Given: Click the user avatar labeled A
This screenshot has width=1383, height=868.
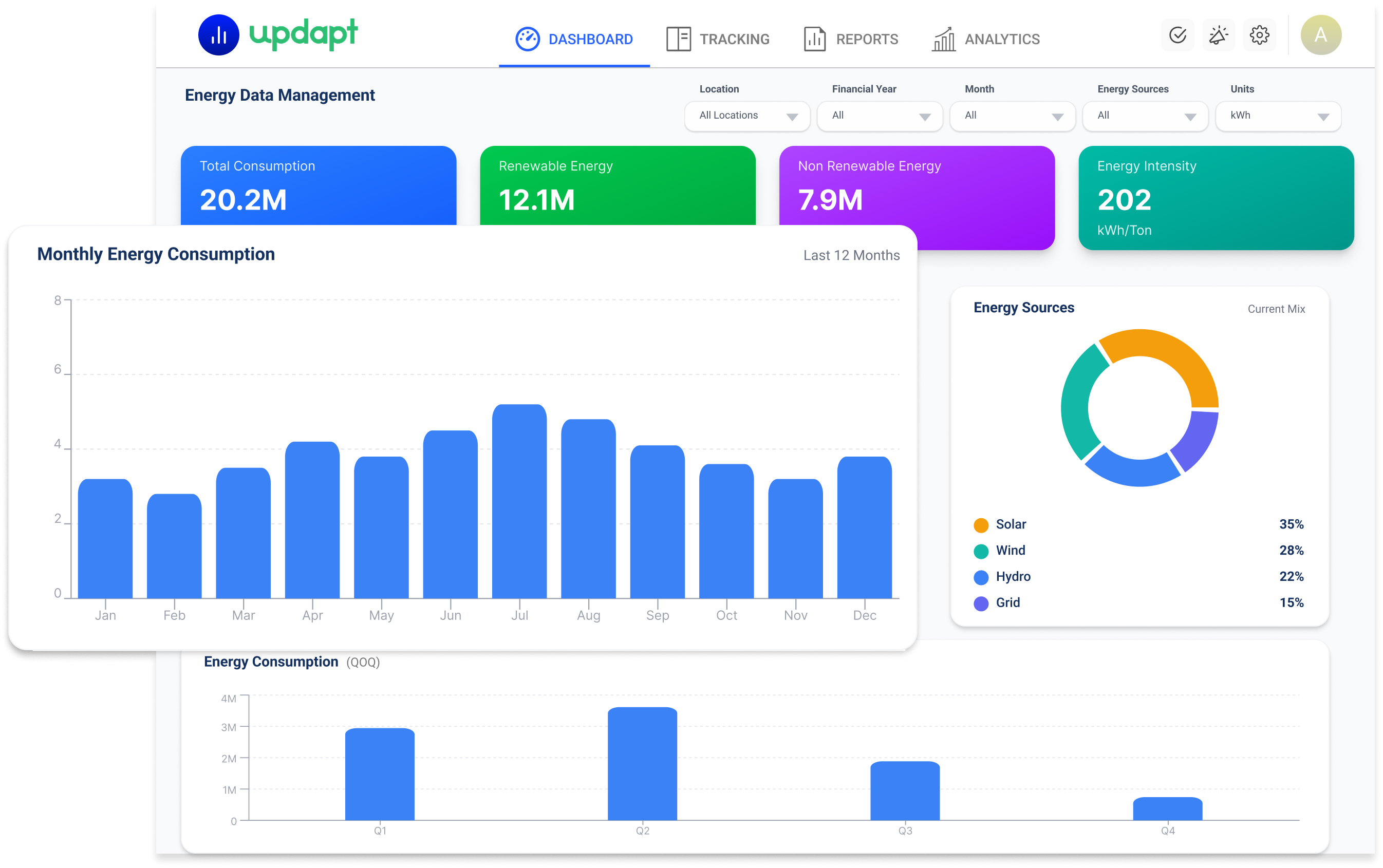Looking at the screenshot, I should point(1320,35).
